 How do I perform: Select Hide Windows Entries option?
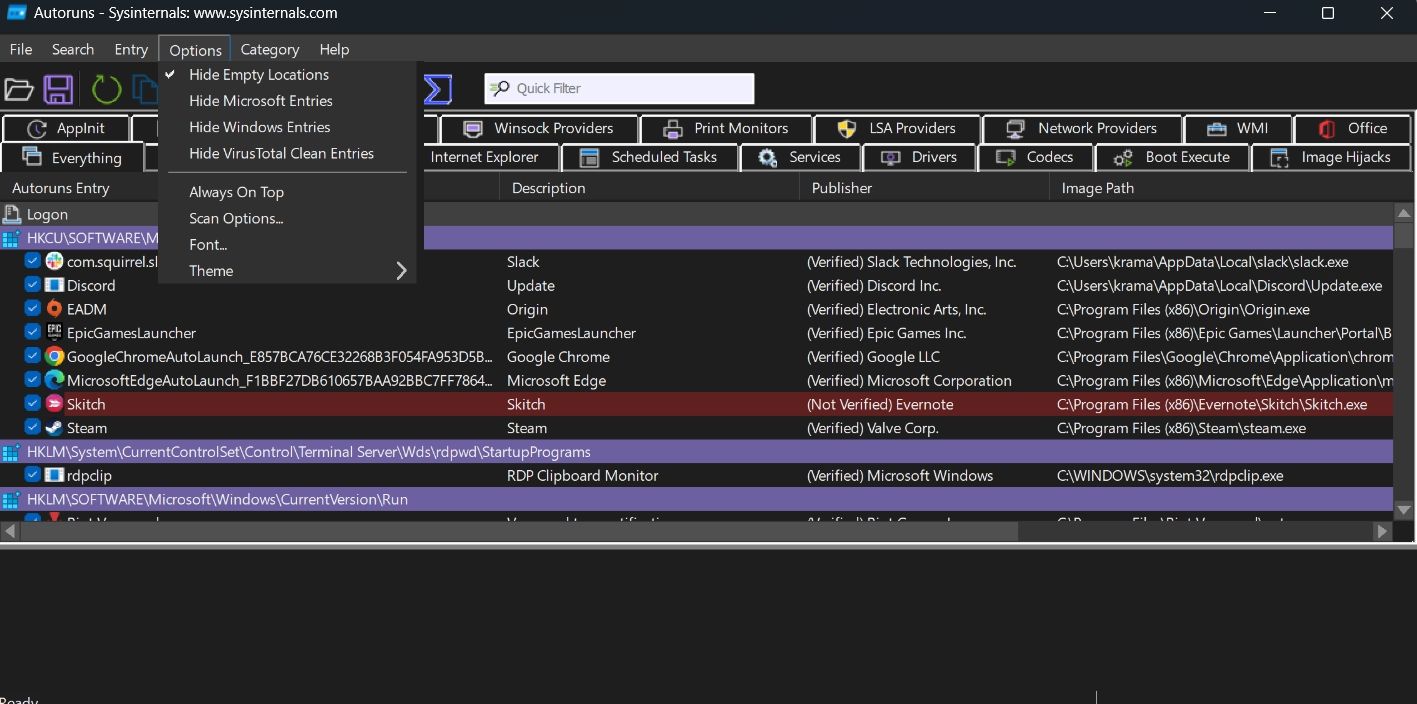coord(286,127)
